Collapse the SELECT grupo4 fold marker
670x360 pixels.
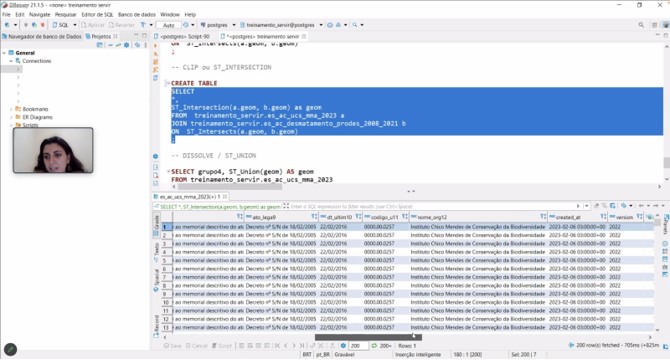[168, 172]
